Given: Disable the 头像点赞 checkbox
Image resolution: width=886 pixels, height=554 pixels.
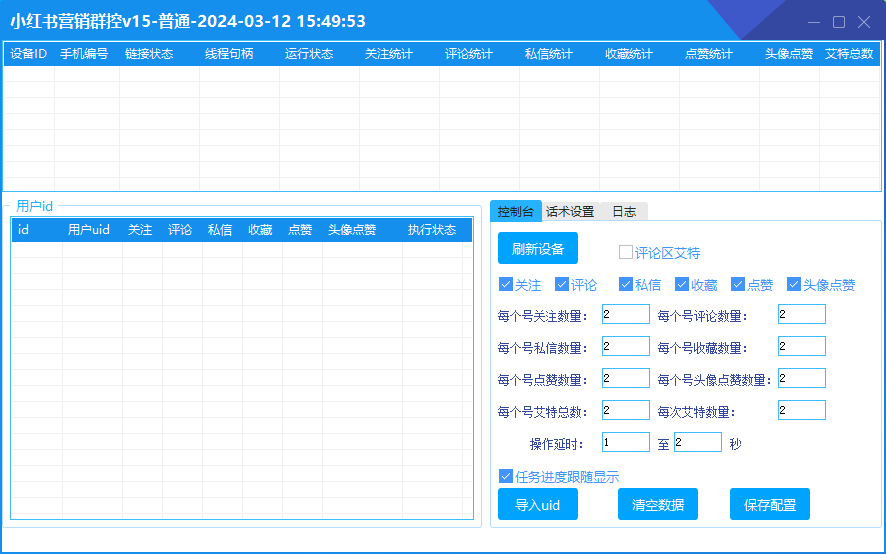Looking at the screenshot, I should tap(794, 284).
